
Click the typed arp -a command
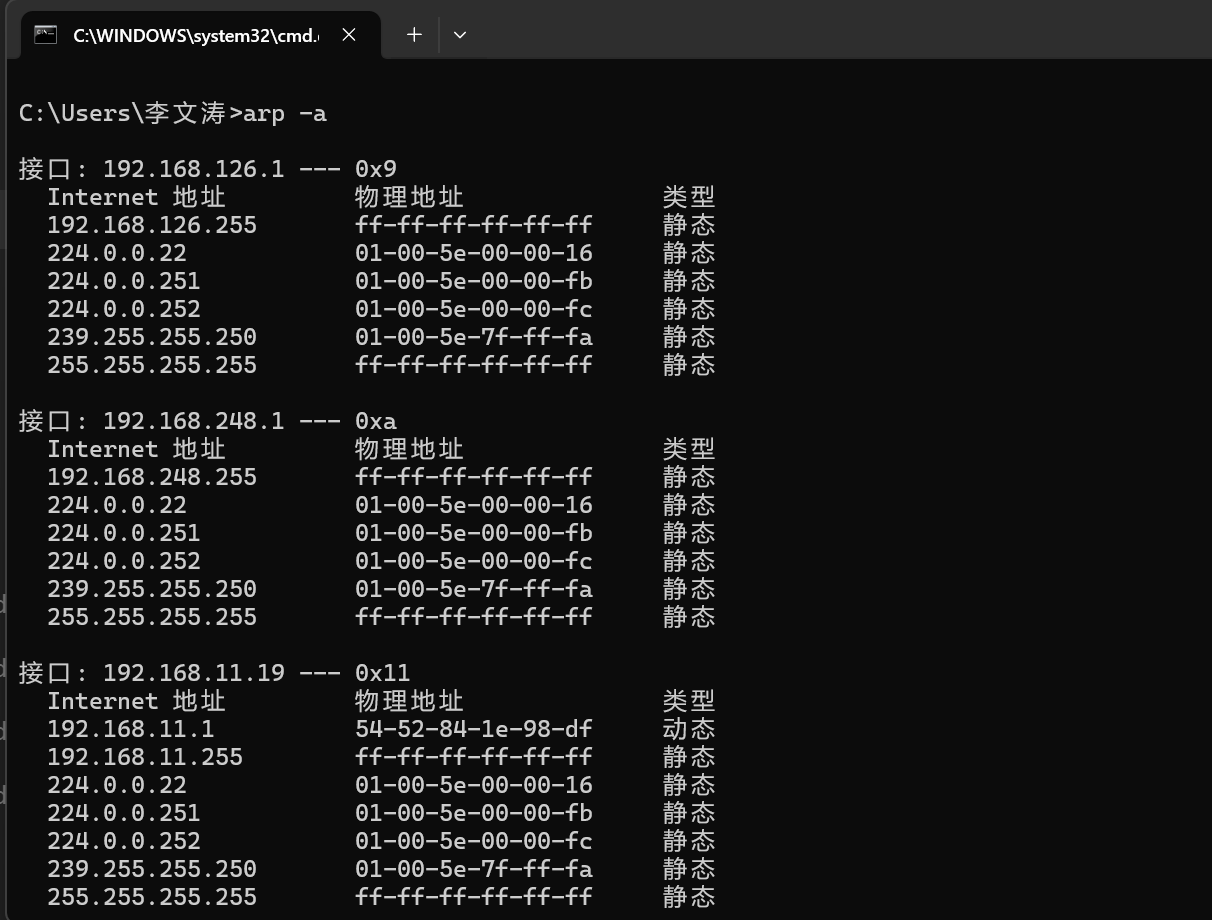pyautogui.click(x=285, y=113)
